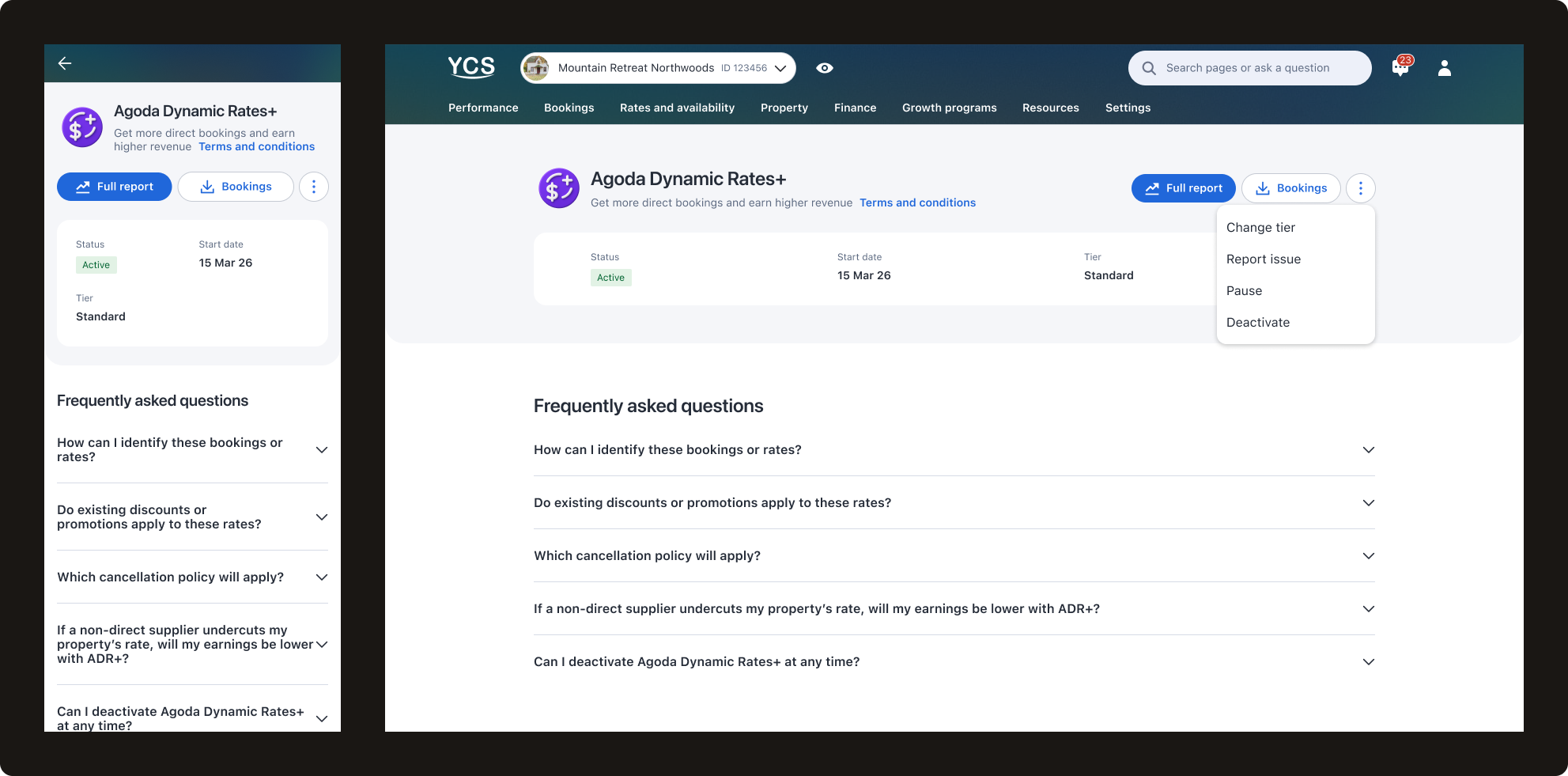Viewport: 1568px width, 776px height.
Task: Click the Agoda Dynamic Rates+ logo on desktop page
Action: (559, 188)
